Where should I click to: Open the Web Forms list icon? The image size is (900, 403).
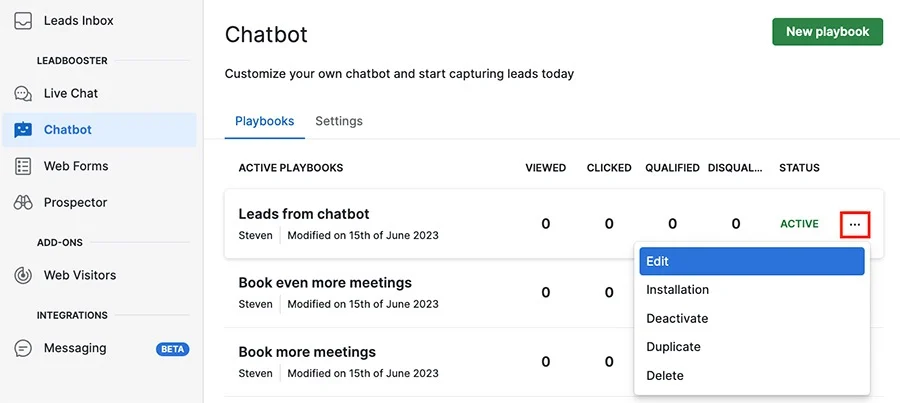click(x=23, y=166)
